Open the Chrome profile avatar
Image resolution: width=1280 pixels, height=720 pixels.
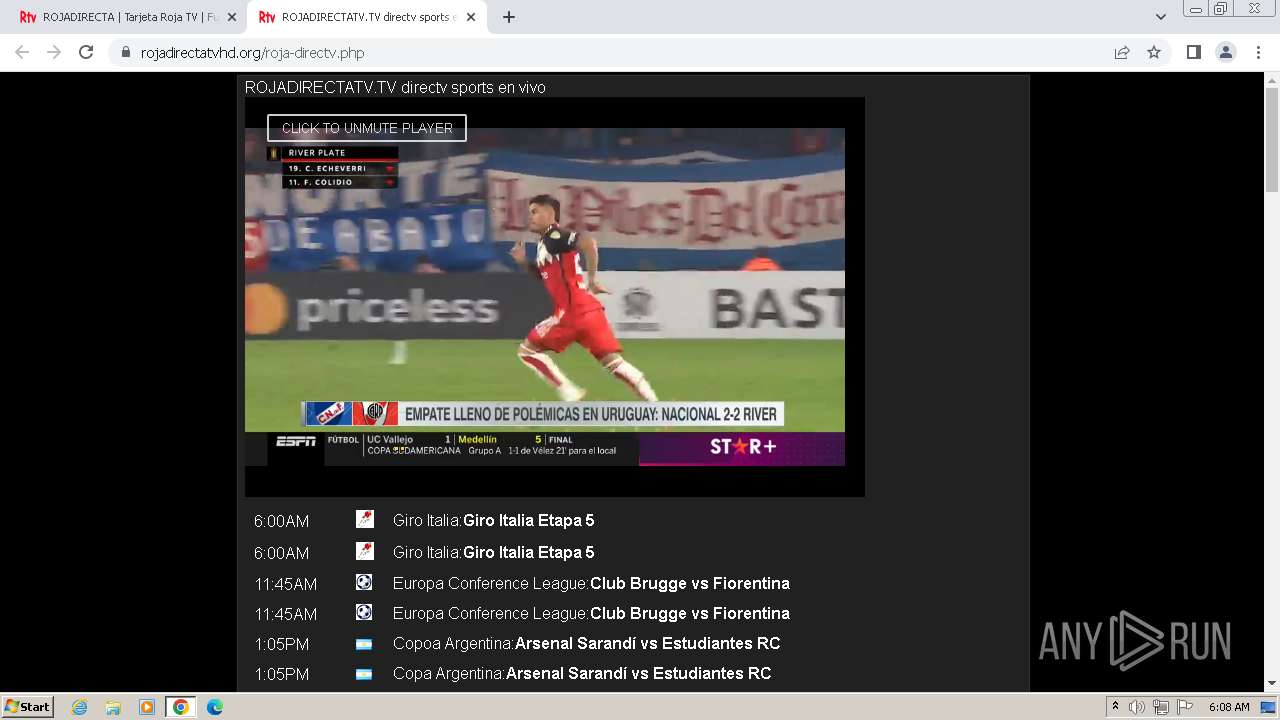click(1226, 52)
